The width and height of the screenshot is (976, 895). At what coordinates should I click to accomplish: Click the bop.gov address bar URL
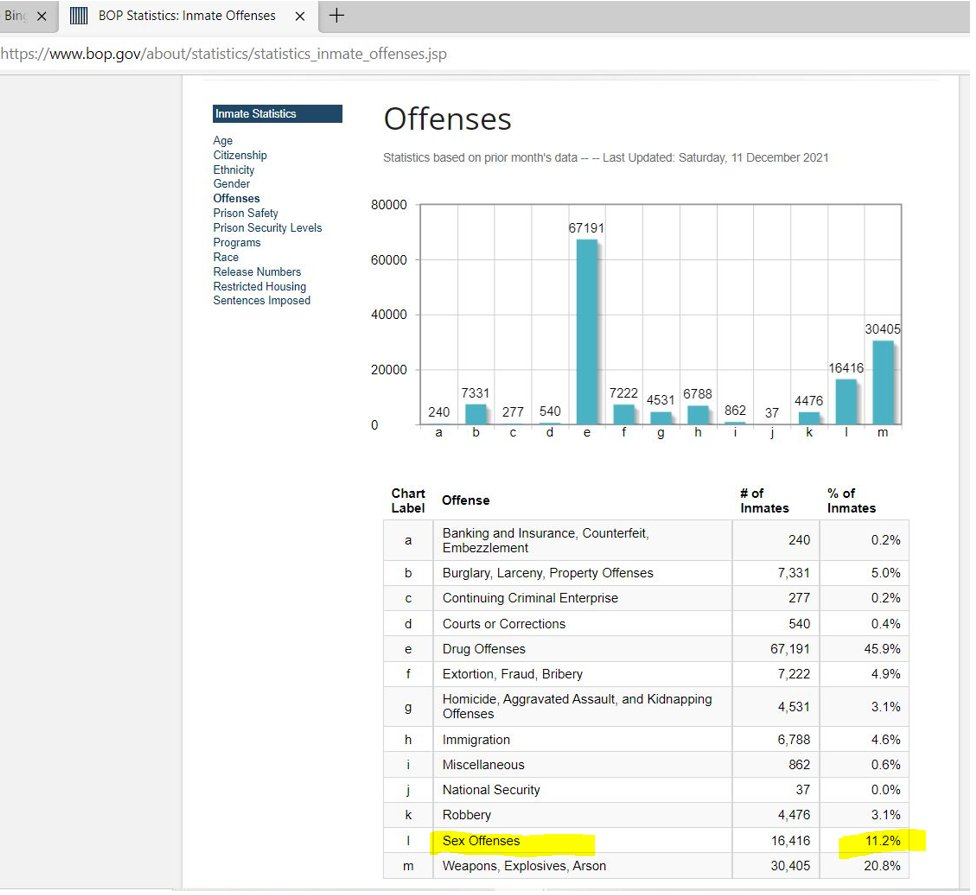pyautogui.click(x=223, y=54)
